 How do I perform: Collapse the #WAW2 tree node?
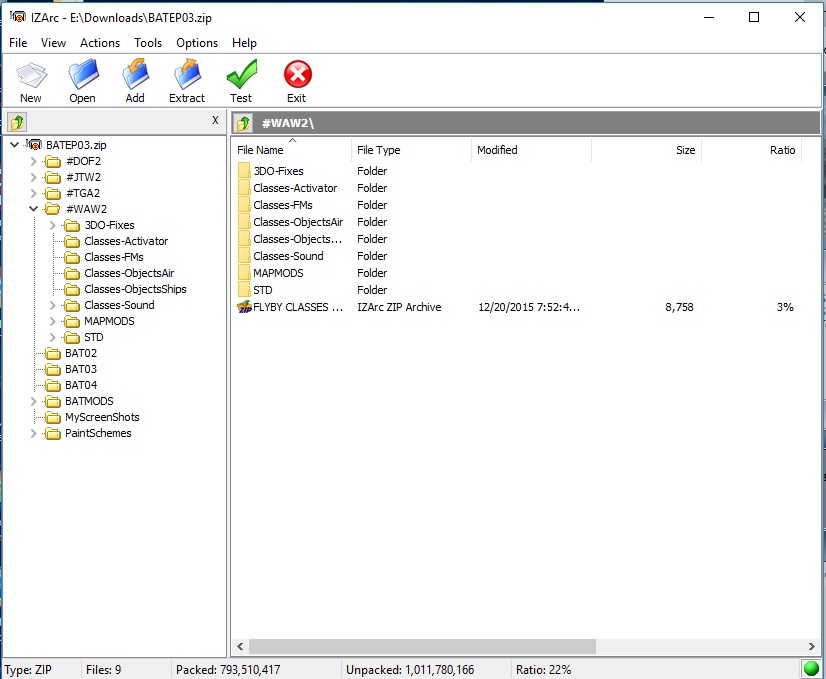click(34, 209)
